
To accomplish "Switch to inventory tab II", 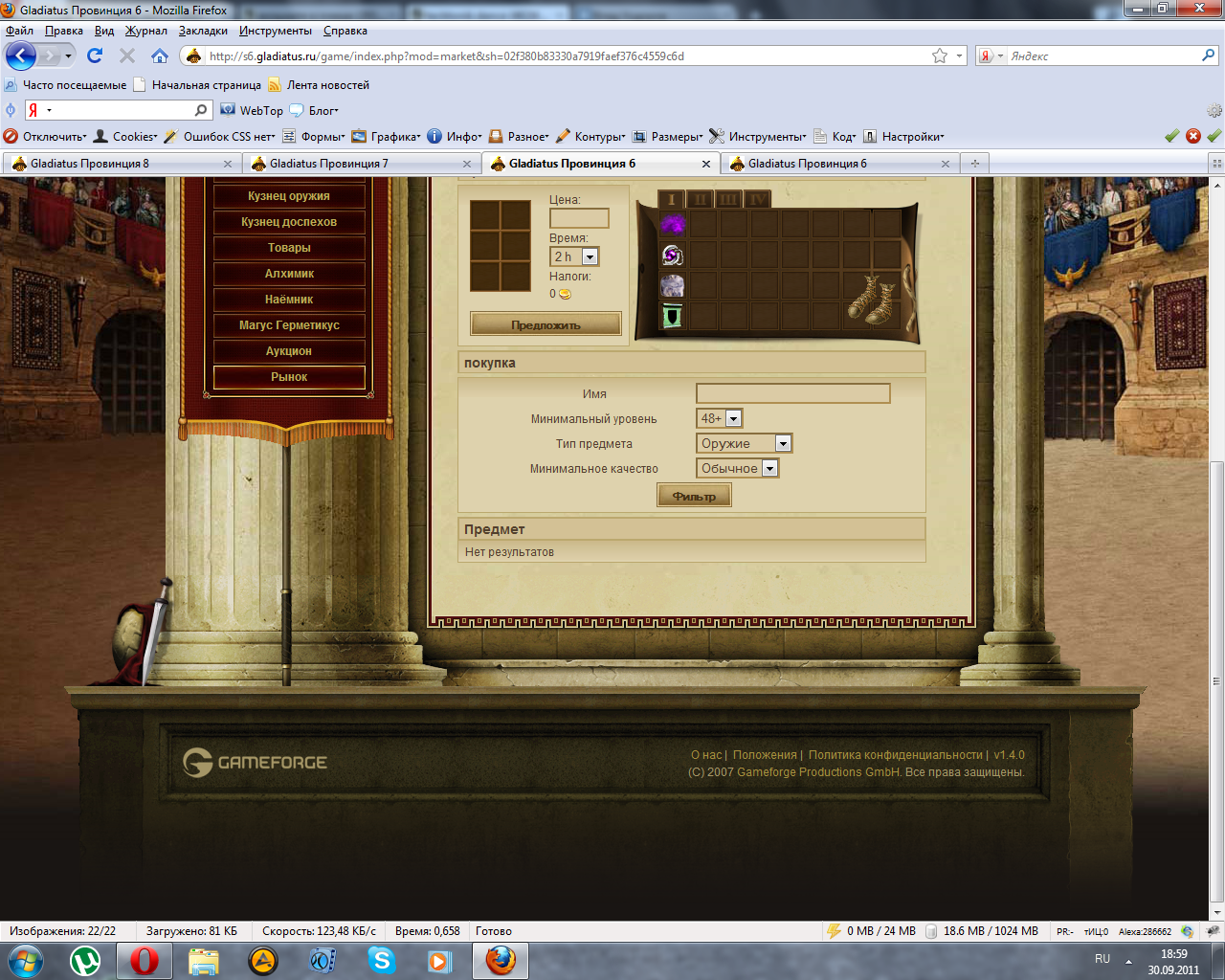I will pos(700,199).
